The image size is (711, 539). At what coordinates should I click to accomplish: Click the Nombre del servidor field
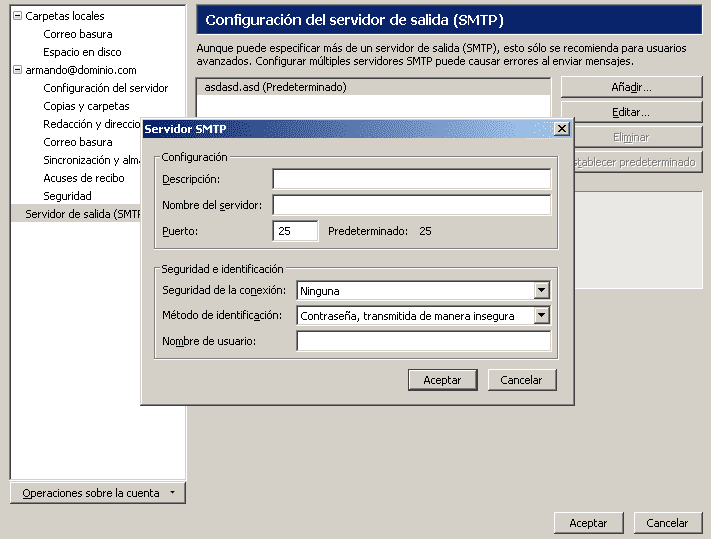pyautogui.click(x=411, y=205)
